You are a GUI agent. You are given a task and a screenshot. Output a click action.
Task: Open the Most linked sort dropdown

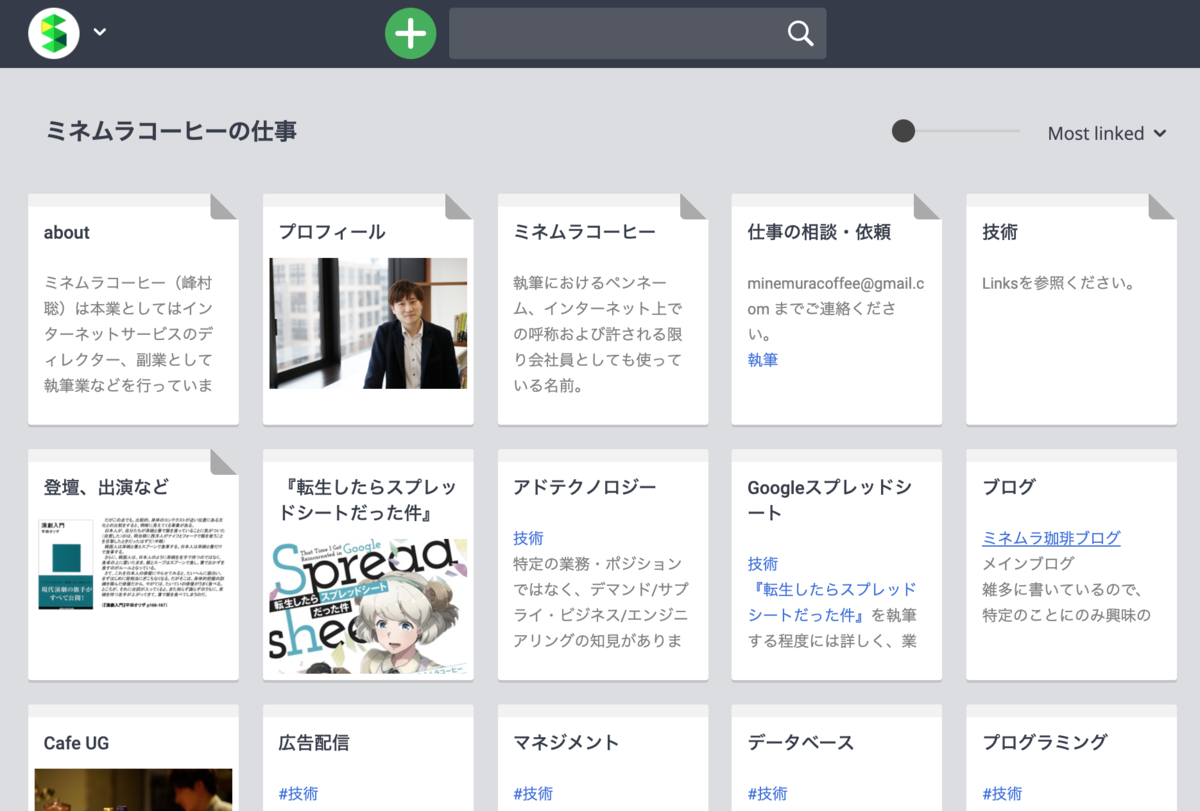point(1107,133)
